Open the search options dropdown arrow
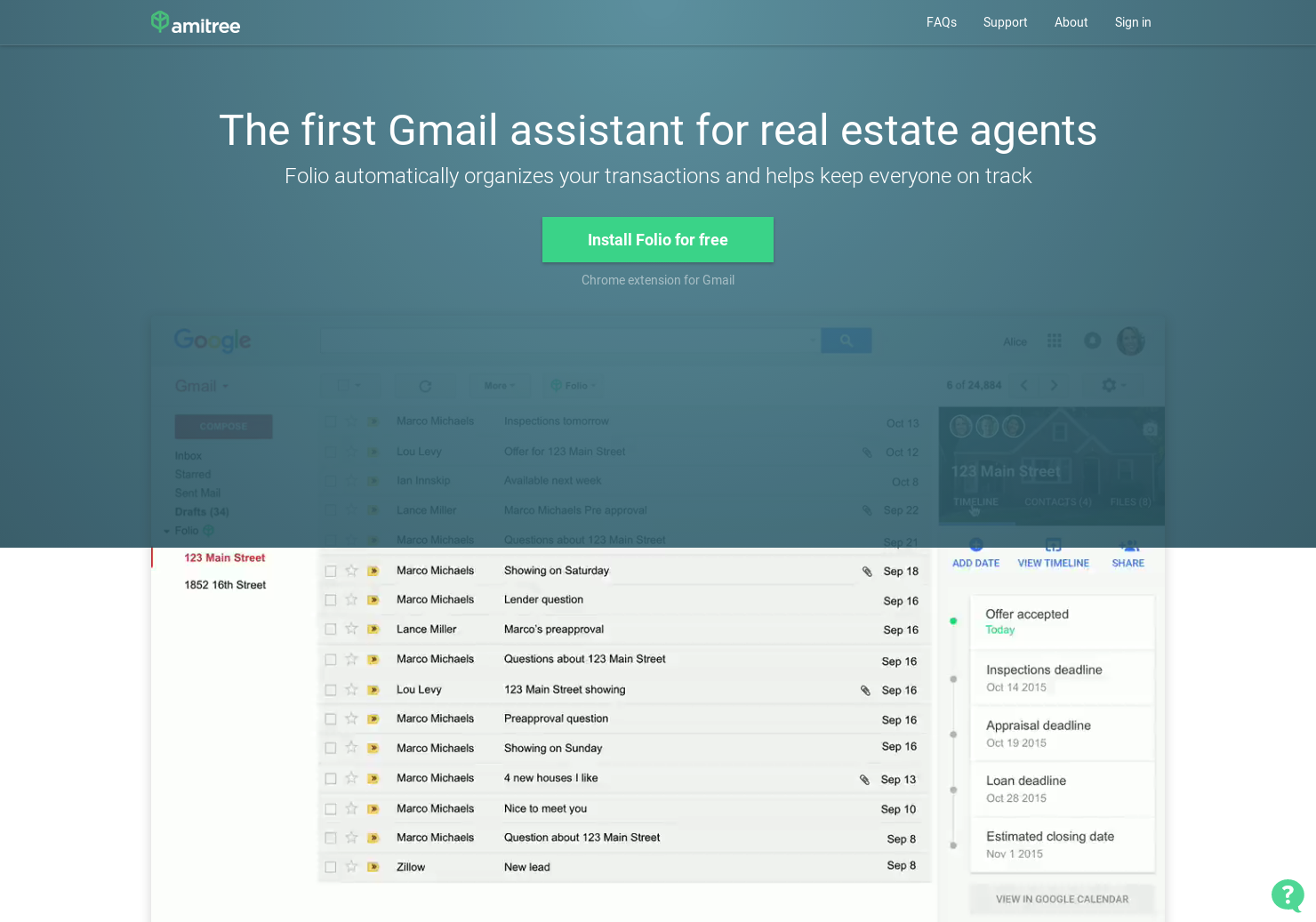Screen dimensions: 1316x922 812,341
